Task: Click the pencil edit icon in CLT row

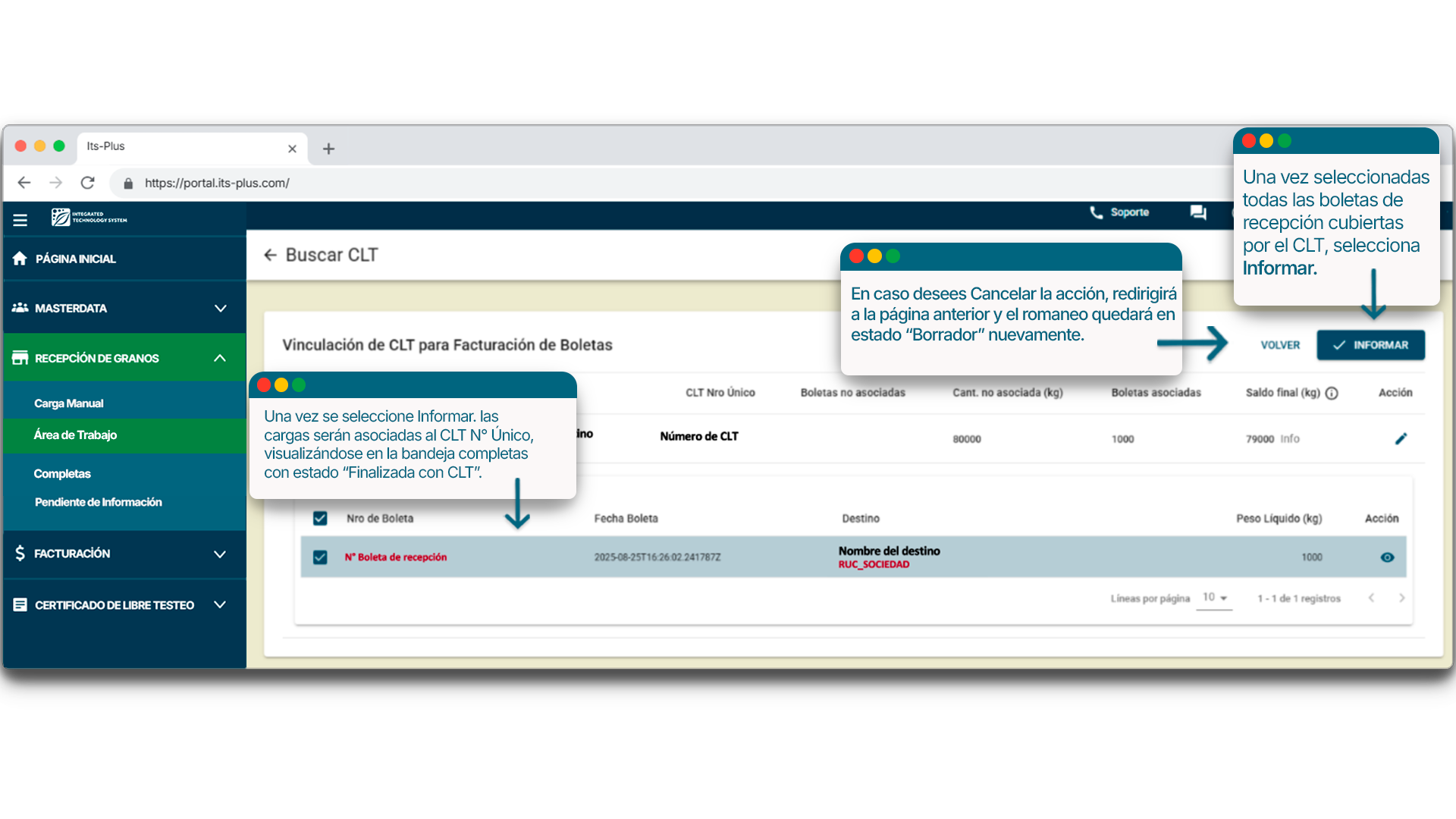Action: click(1401, 438)
